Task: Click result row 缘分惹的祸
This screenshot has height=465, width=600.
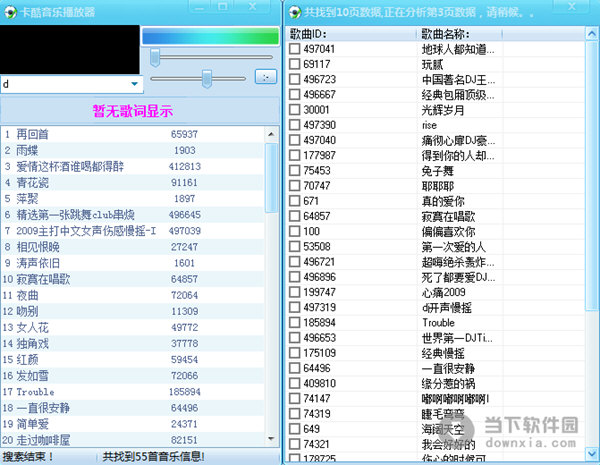Action: click(436, 383)
